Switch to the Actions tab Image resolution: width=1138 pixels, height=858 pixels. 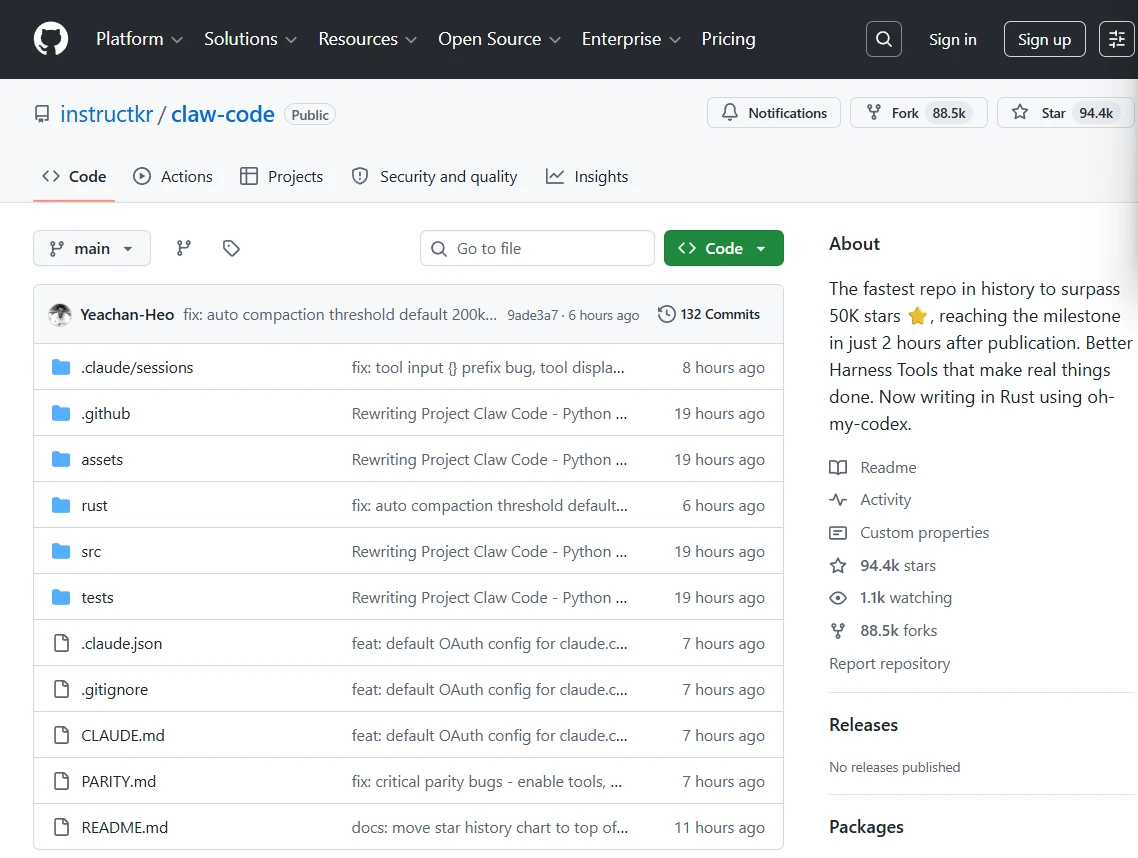[x=173, y=177]
